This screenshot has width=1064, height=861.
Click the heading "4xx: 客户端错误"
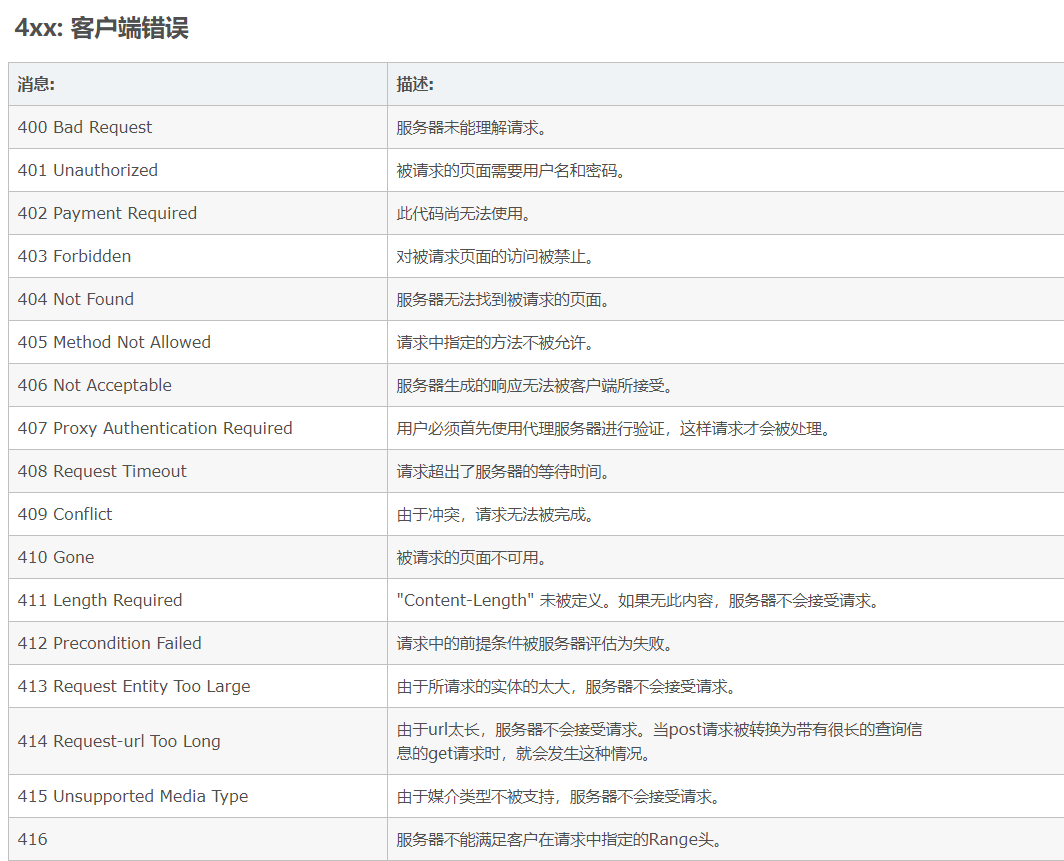pos(102,28)
